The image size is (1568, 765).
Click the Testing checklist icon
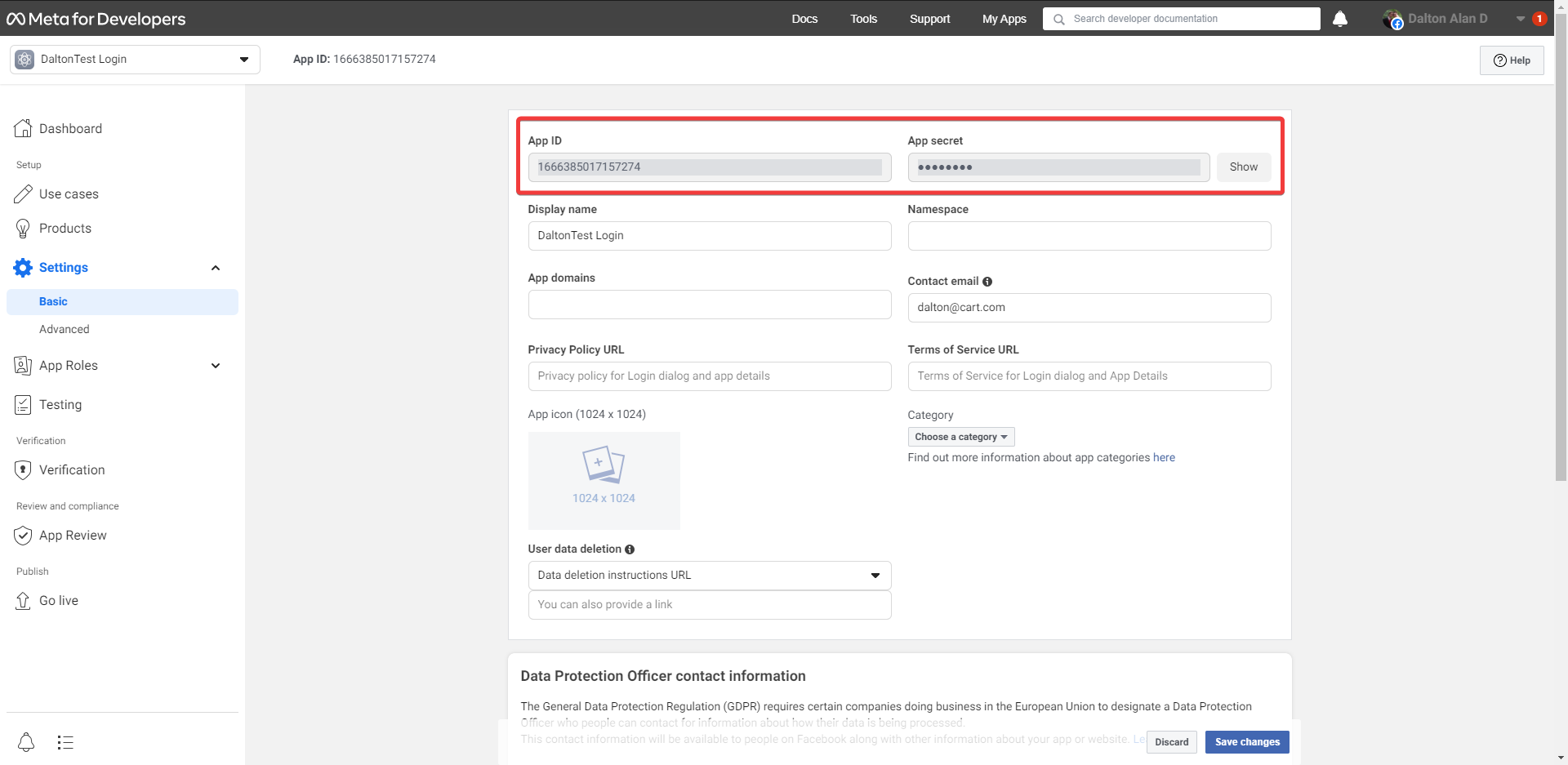23,404
